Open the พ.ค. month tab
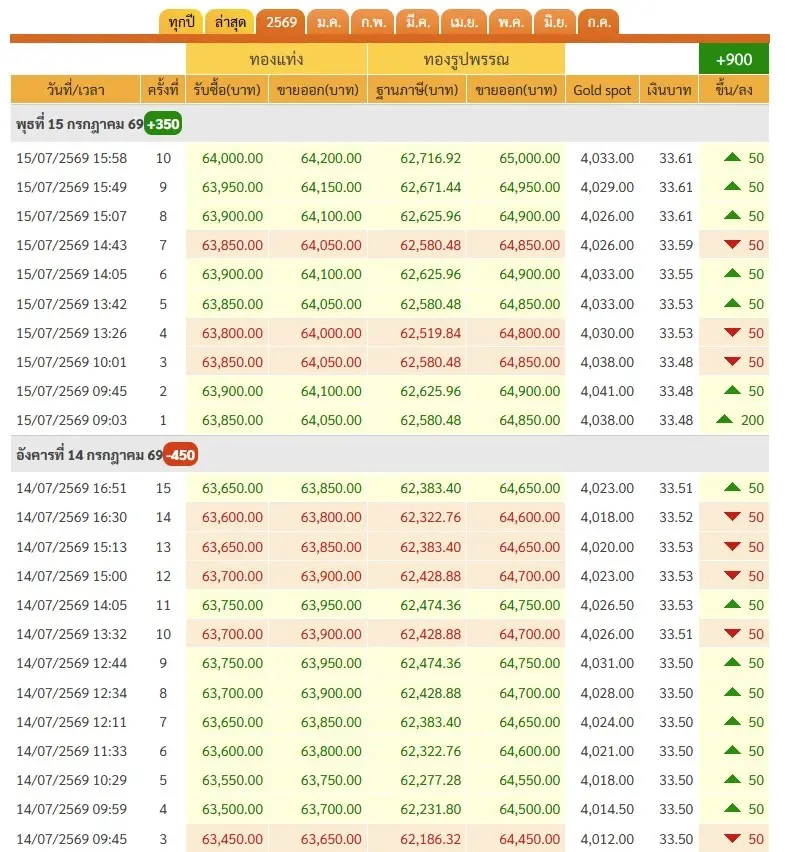This screenshot has height=852, width=785. 511,22
